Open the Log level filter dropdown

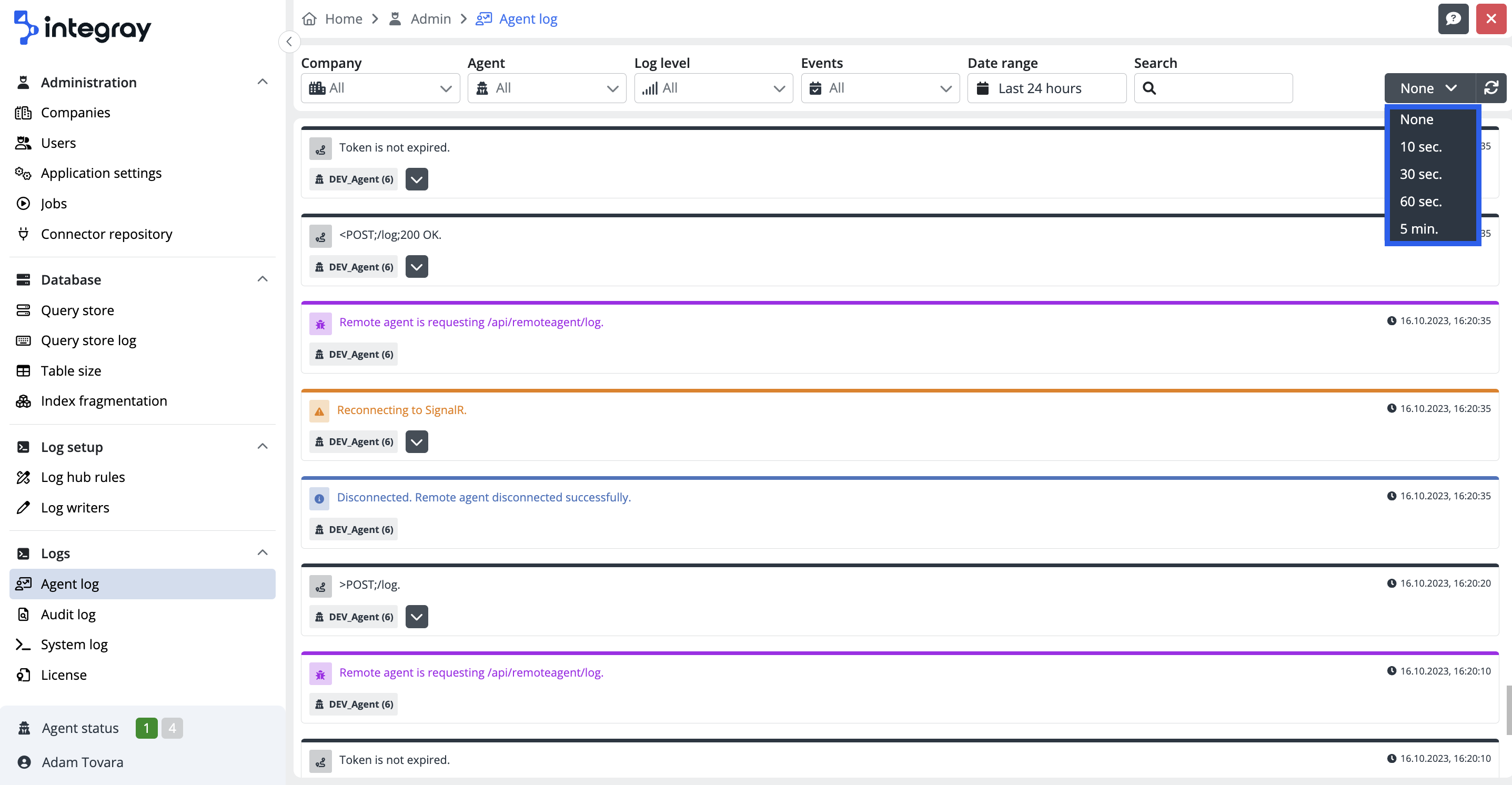pyautogui.click(x=713, y=88)
